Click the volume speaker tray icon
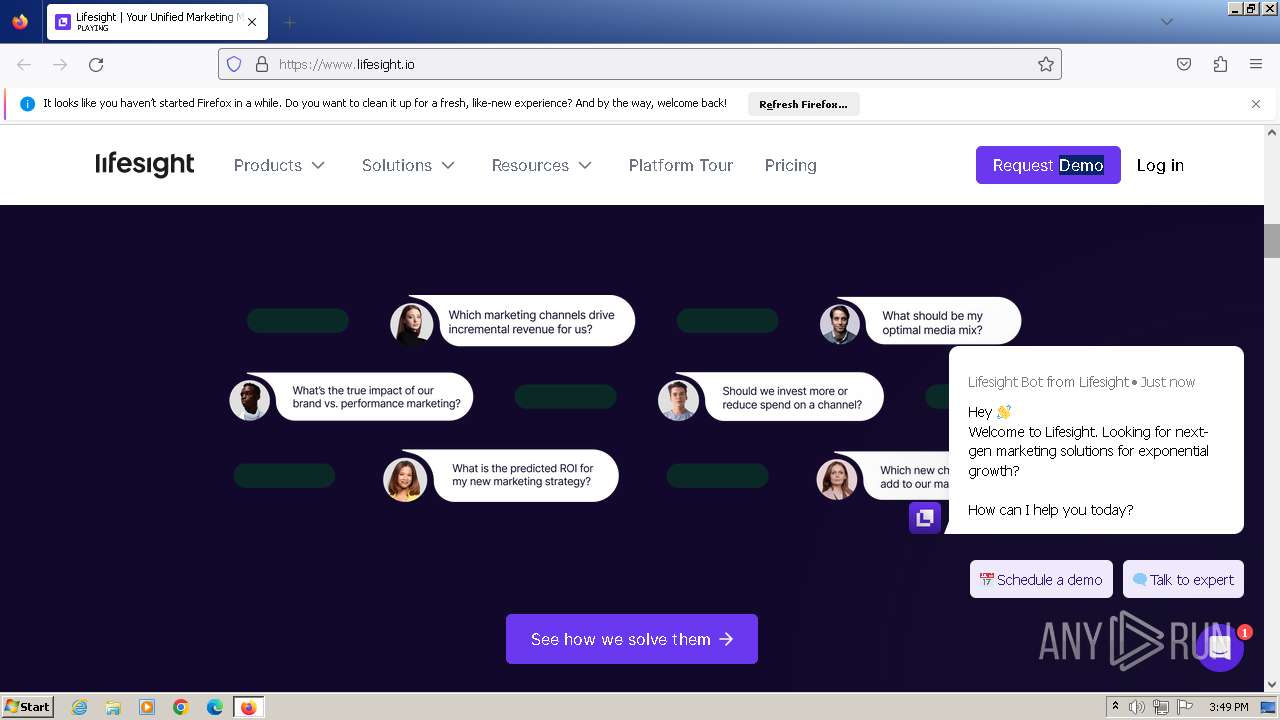The image size is (1280, 720). click(x=1138, y=707)
